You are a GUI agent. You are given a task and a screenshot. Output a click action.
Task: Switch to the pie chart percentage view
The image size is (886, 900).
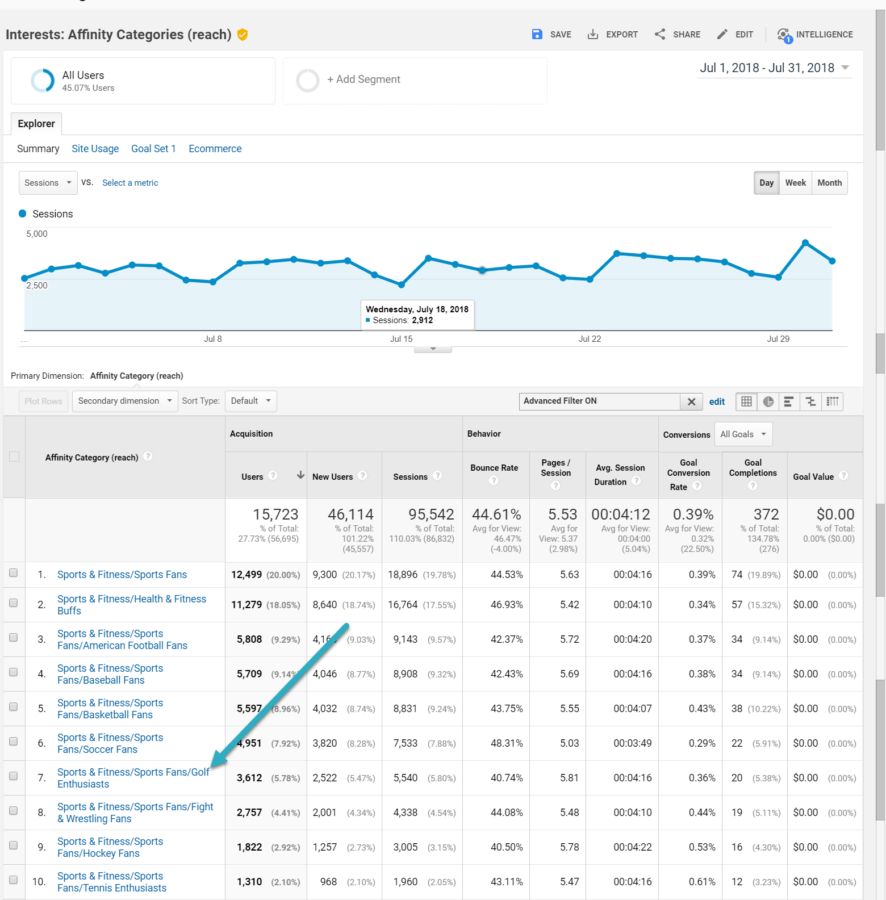768,401
